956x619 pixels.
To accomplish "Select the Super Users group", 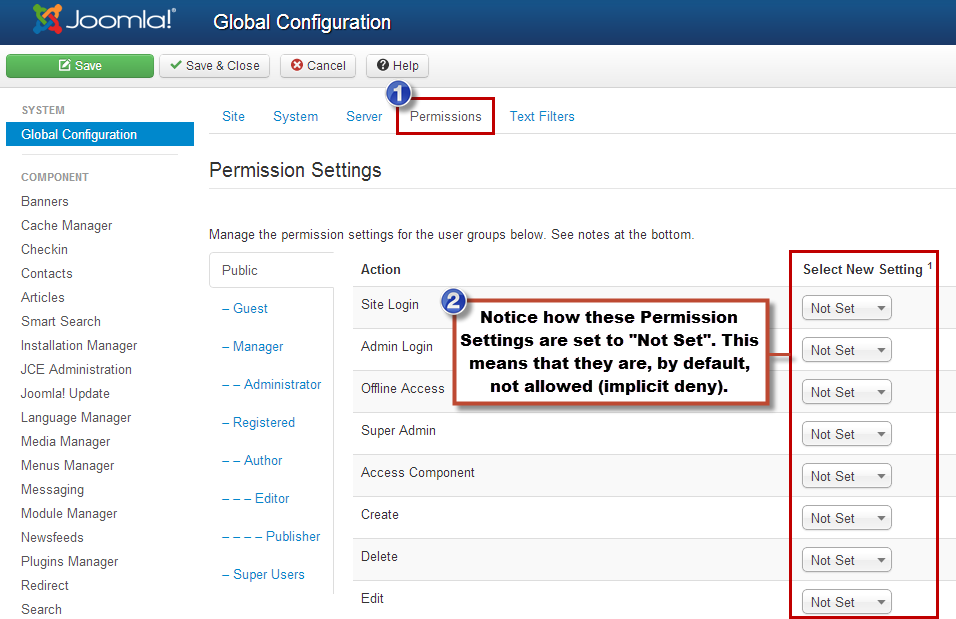I will tap(263, 574).
